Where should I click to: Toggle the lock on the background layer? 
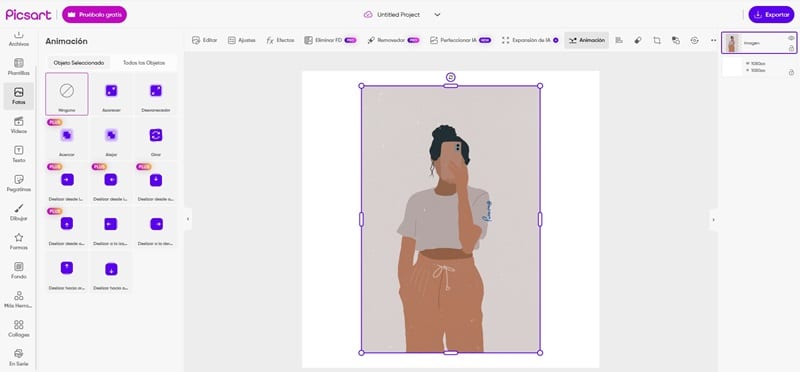791,72
